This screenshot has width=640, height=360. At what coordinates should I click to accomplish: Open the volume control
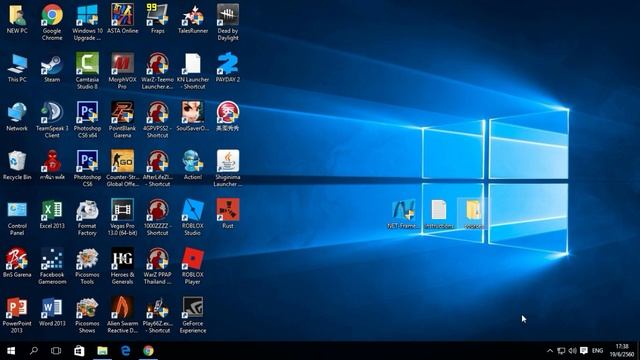572,351
